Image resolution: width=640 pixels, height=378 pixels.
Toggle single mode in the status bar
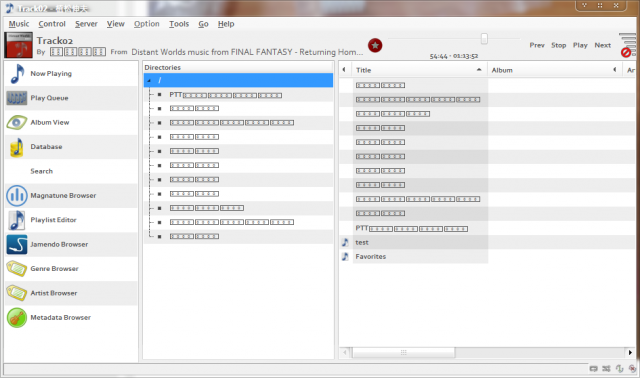[620, 369]
